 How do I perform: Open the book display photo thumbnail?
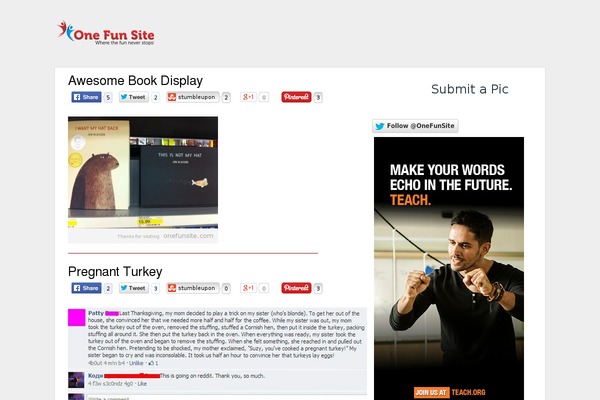[143, 180]
